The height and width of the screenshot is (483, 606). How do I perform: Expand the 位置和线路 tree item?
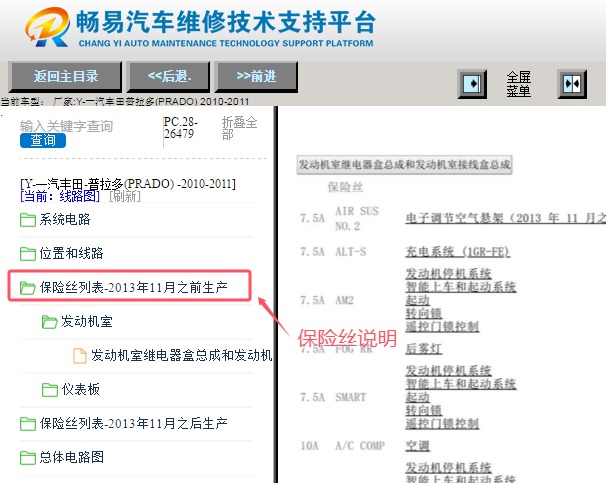(x=71, y=253)
